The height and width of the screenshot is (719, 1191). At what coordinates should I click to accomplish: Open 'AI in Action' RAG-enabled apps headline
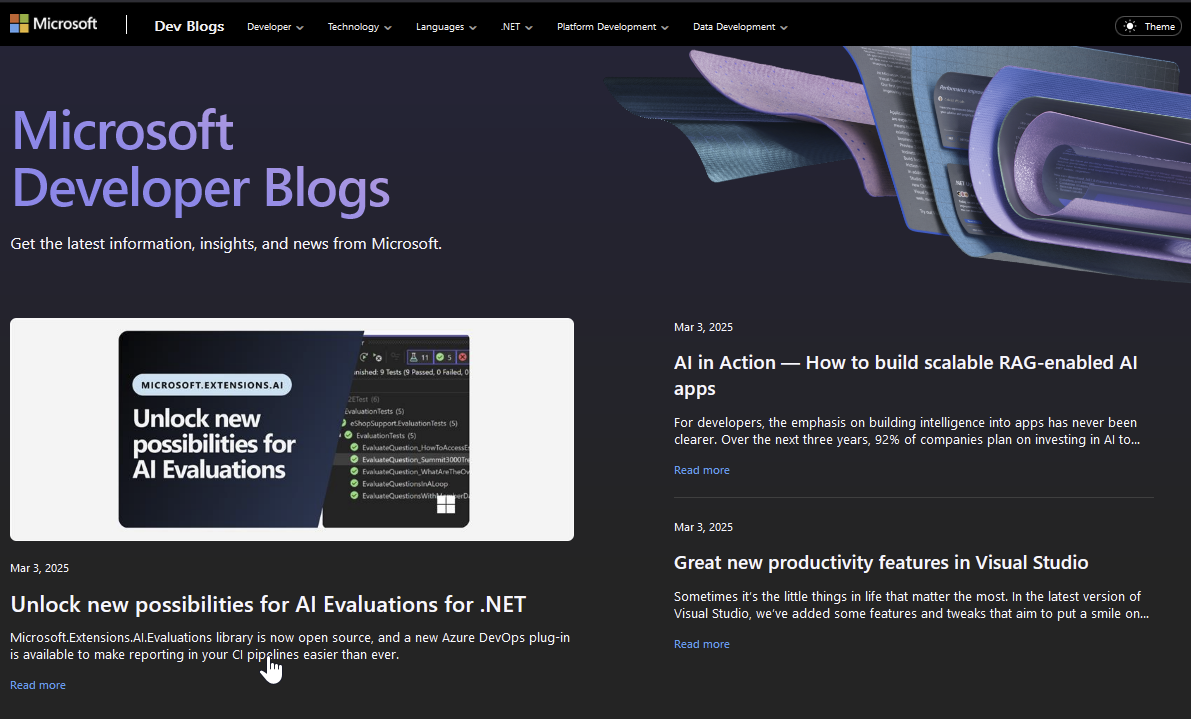905,375
